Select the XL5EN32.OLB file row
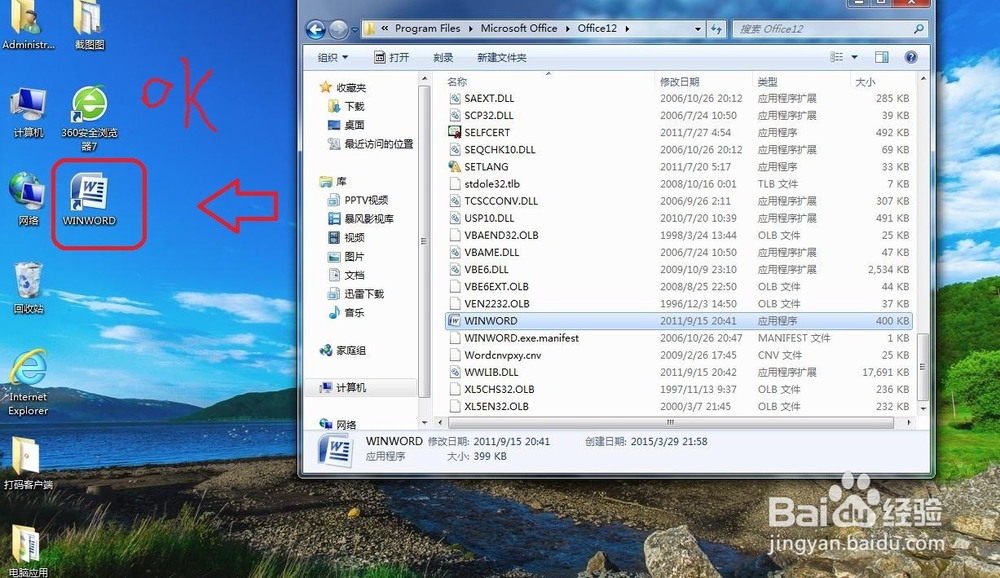Image resolution: width=1000 pixels, height=578 pixels. [680, 406]
